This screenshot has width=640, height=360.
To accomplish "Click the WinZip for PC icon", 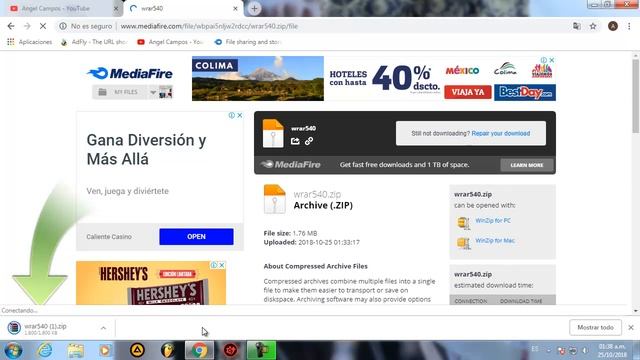I will click(x=463, y=223).
